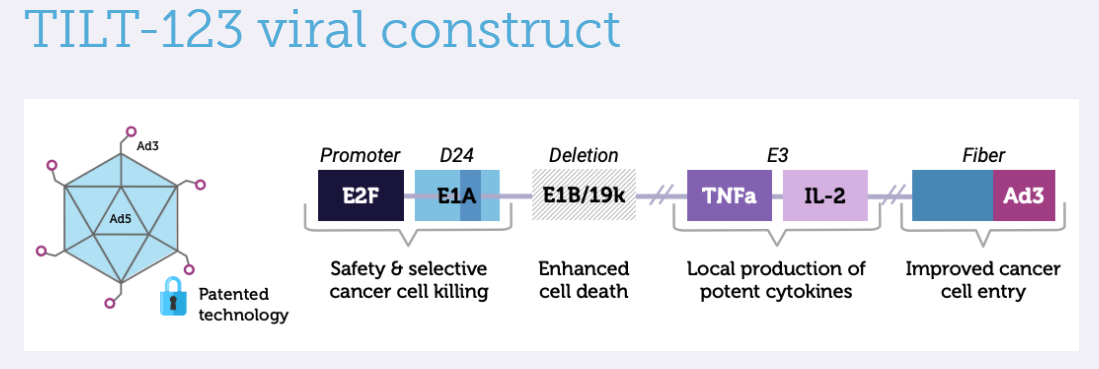Screen dimensions: 1099x369
Task: Select the Promoter heading label
Action: 360,155
